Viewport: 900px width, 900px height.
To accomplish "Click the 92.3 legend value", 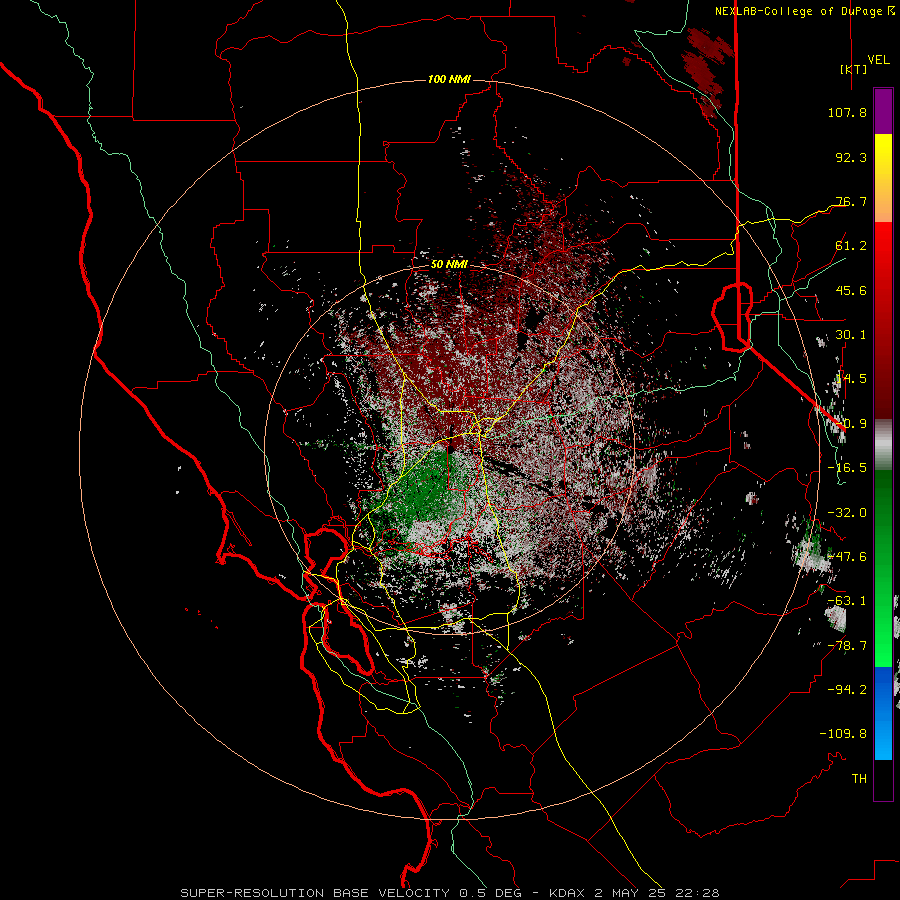I will click(851, 157).
